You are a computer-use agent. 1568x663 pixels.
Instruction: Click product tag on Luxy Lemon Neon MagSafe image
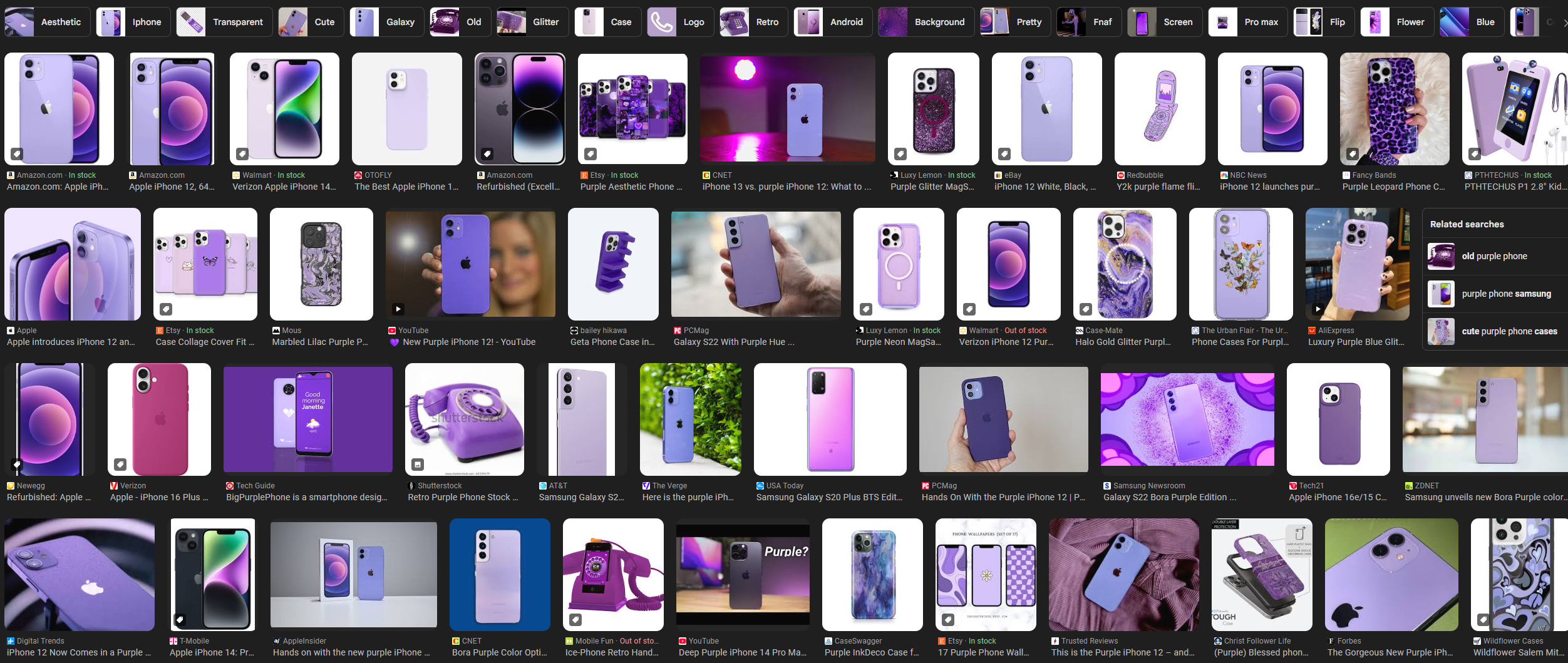pyautogui.click(x=866, y=309)
